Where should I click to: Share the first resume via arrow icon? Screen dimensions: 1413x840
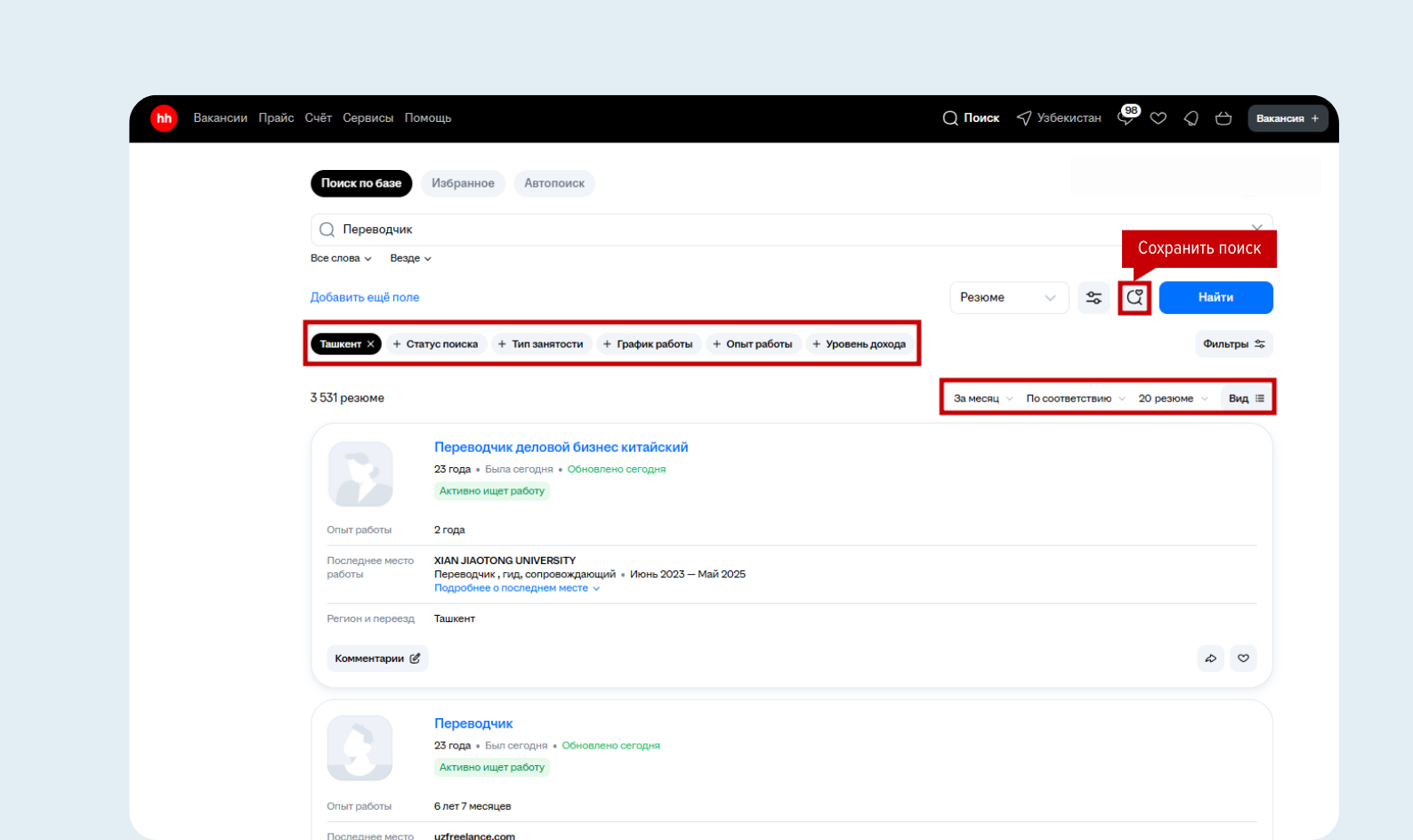[1211, 659]
